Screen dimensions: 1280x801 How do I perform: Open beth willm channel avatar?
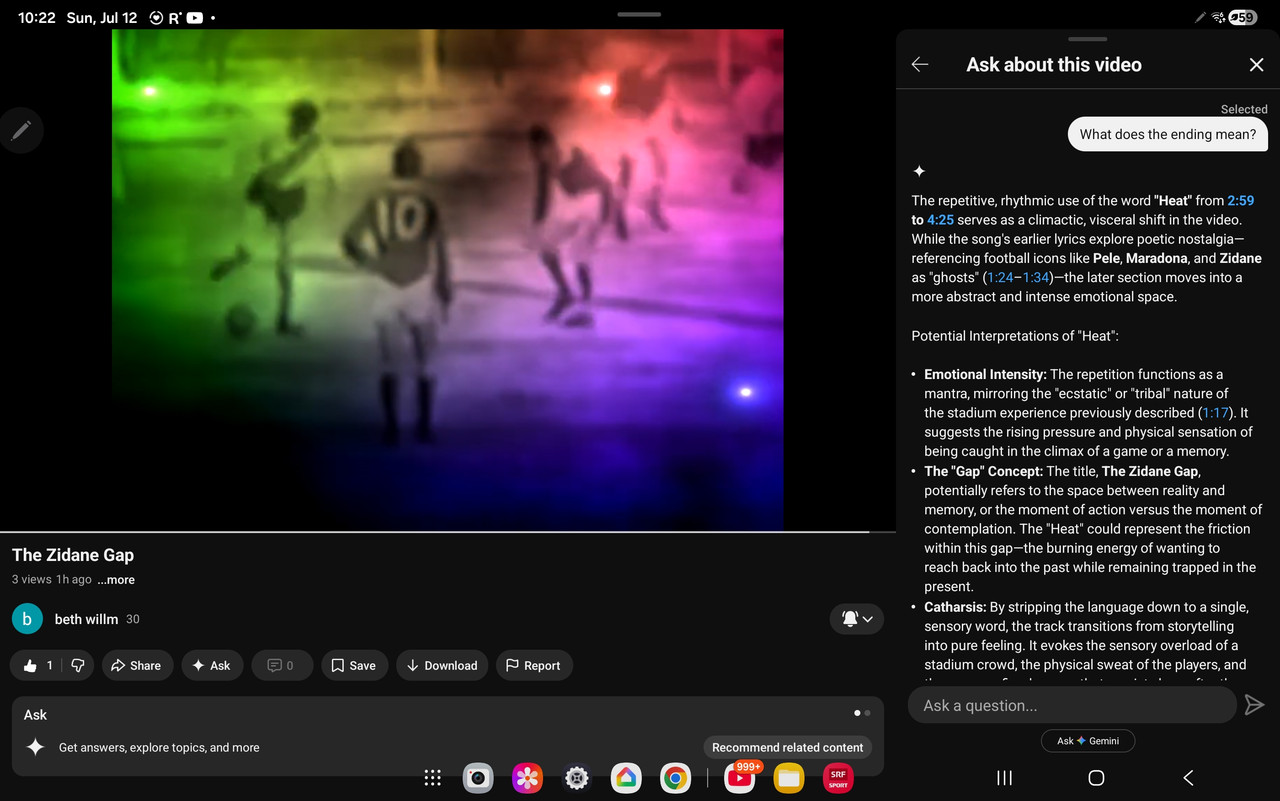click(27, 619)
